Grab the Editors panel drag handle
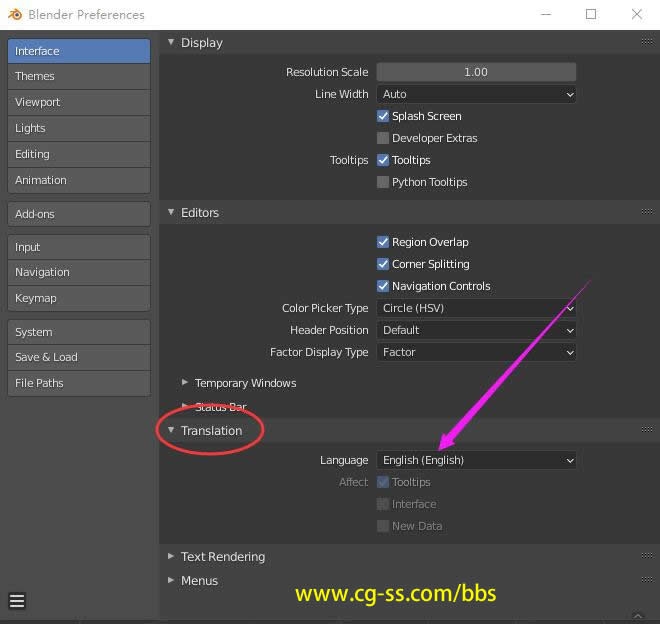The image size is (660, 624). coord(646,212)
